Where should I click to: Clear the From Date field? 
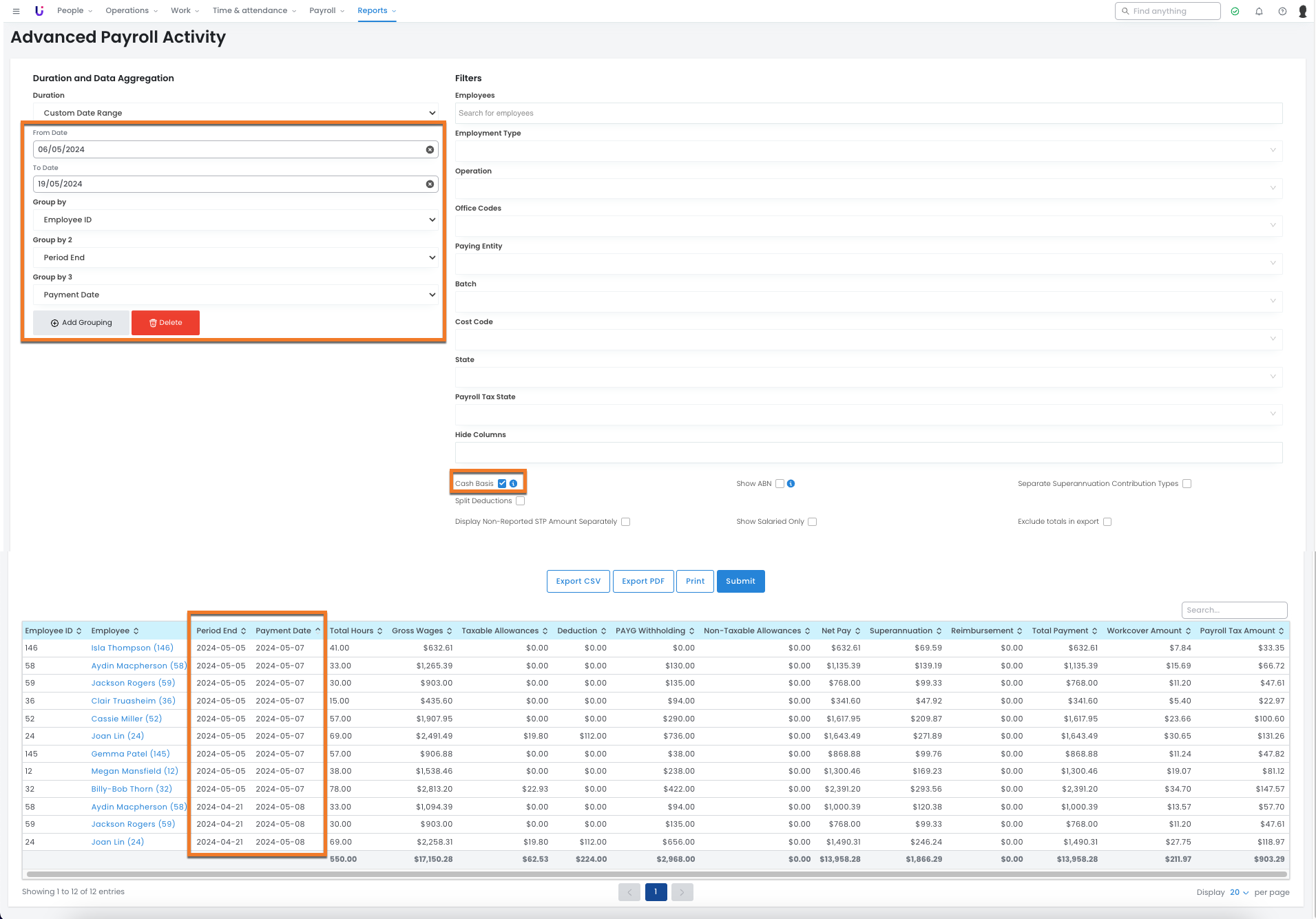click(x=430, y=149)
